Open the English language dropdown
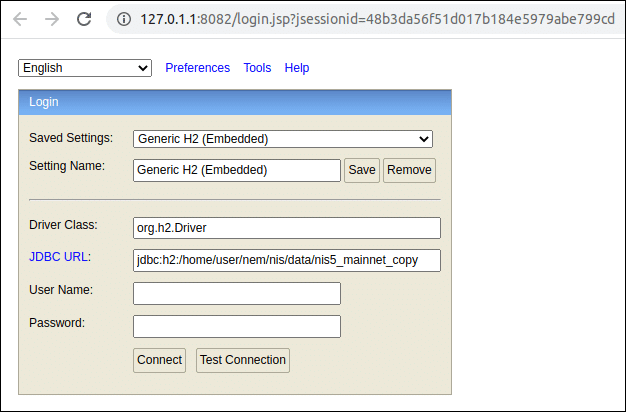Screen dimensions: 626x412 point(85,68)
